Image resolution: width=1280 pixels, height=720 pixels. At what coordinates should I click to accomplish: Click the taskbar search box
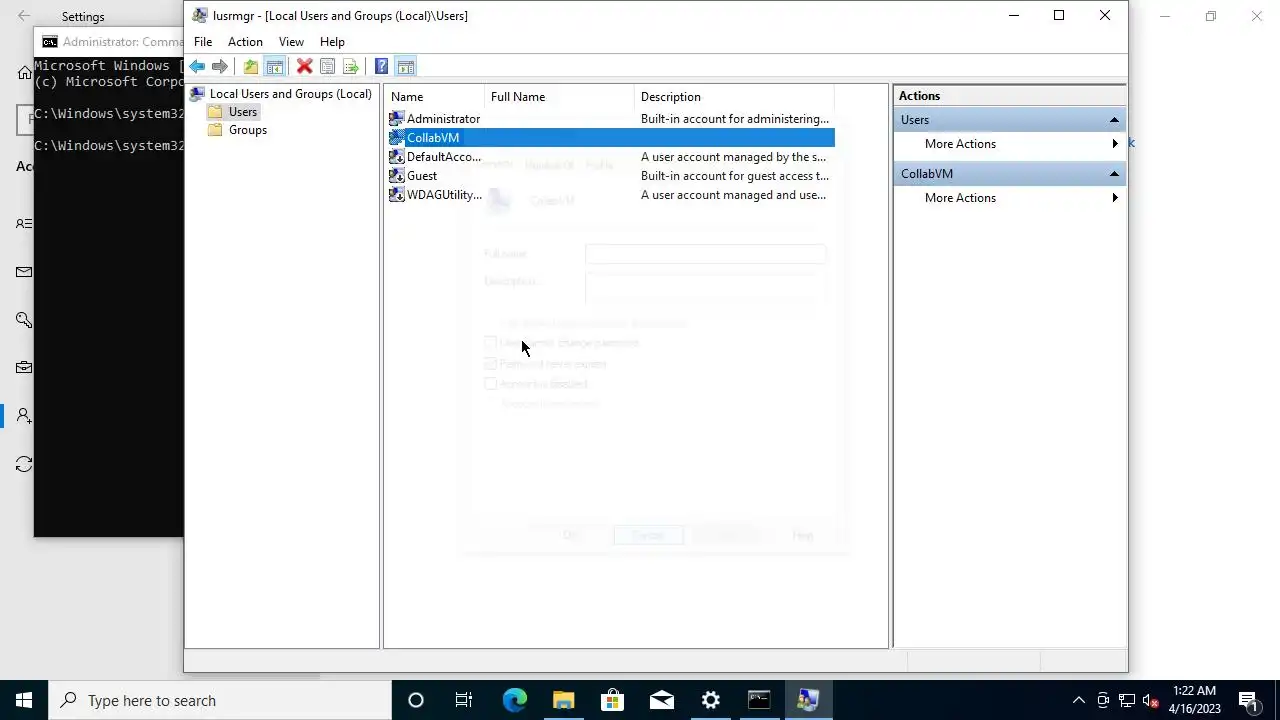[x=220, y=700]
